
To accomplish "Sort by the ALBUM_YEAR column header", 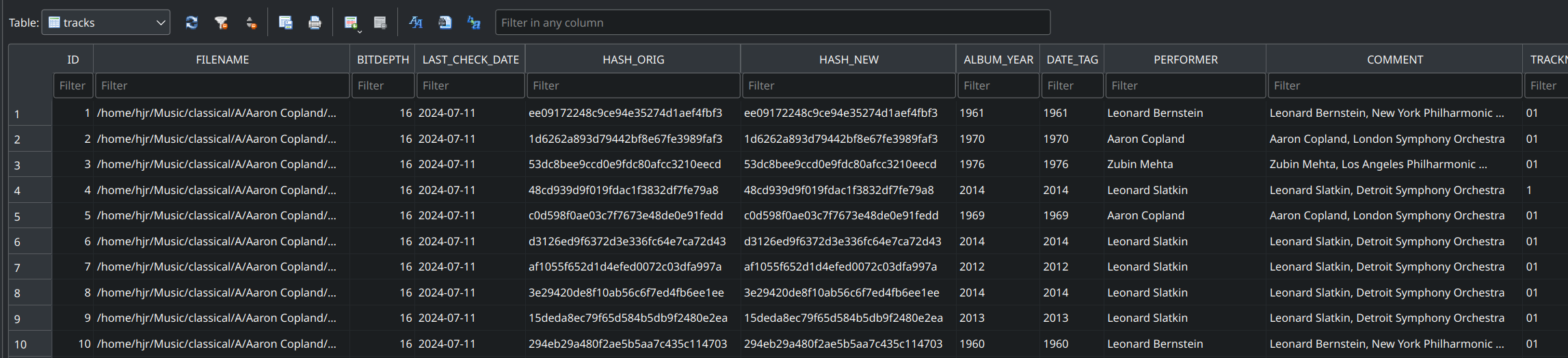I will click(998, 59).
